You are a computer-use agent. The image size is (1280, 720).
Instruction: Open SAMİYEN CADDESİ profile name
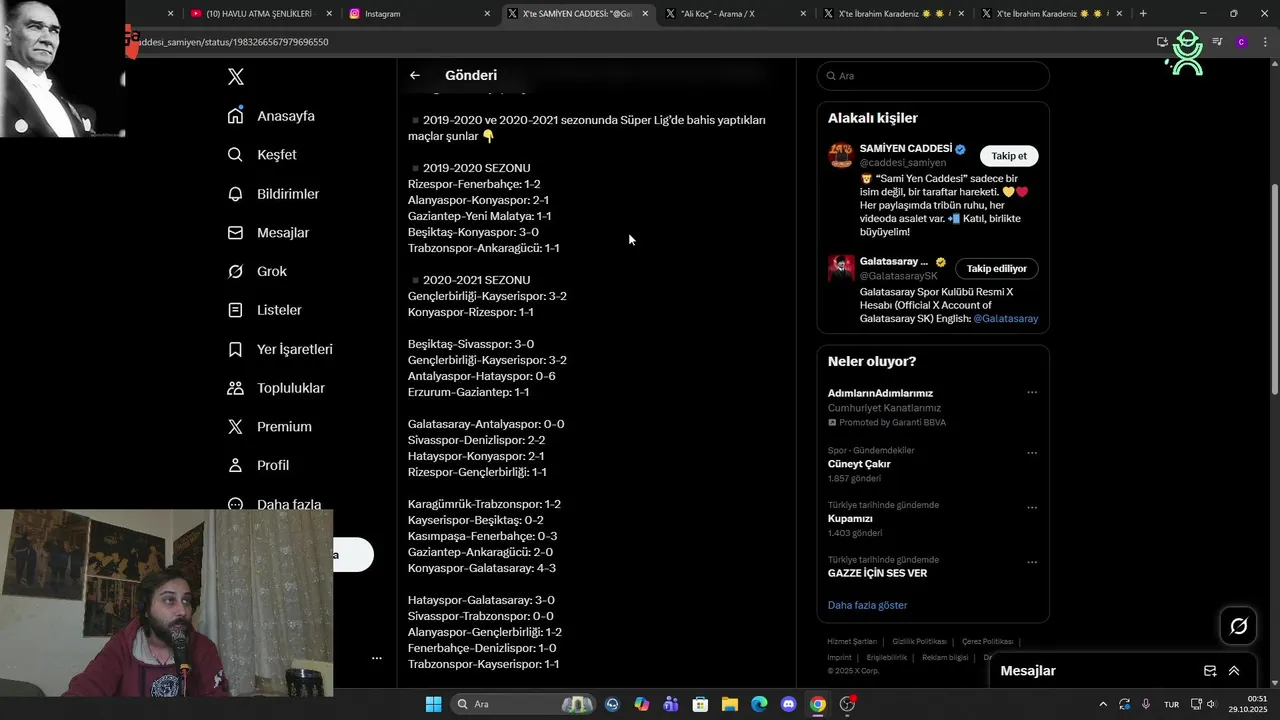click(906, 149)
